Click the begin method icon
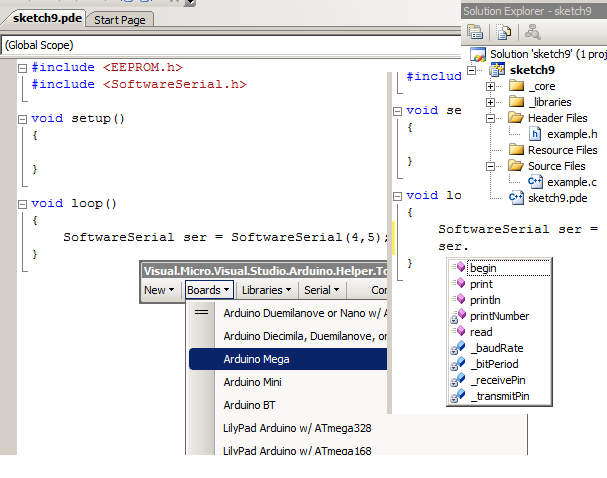The image size is (607, 478). click(459, 266)
